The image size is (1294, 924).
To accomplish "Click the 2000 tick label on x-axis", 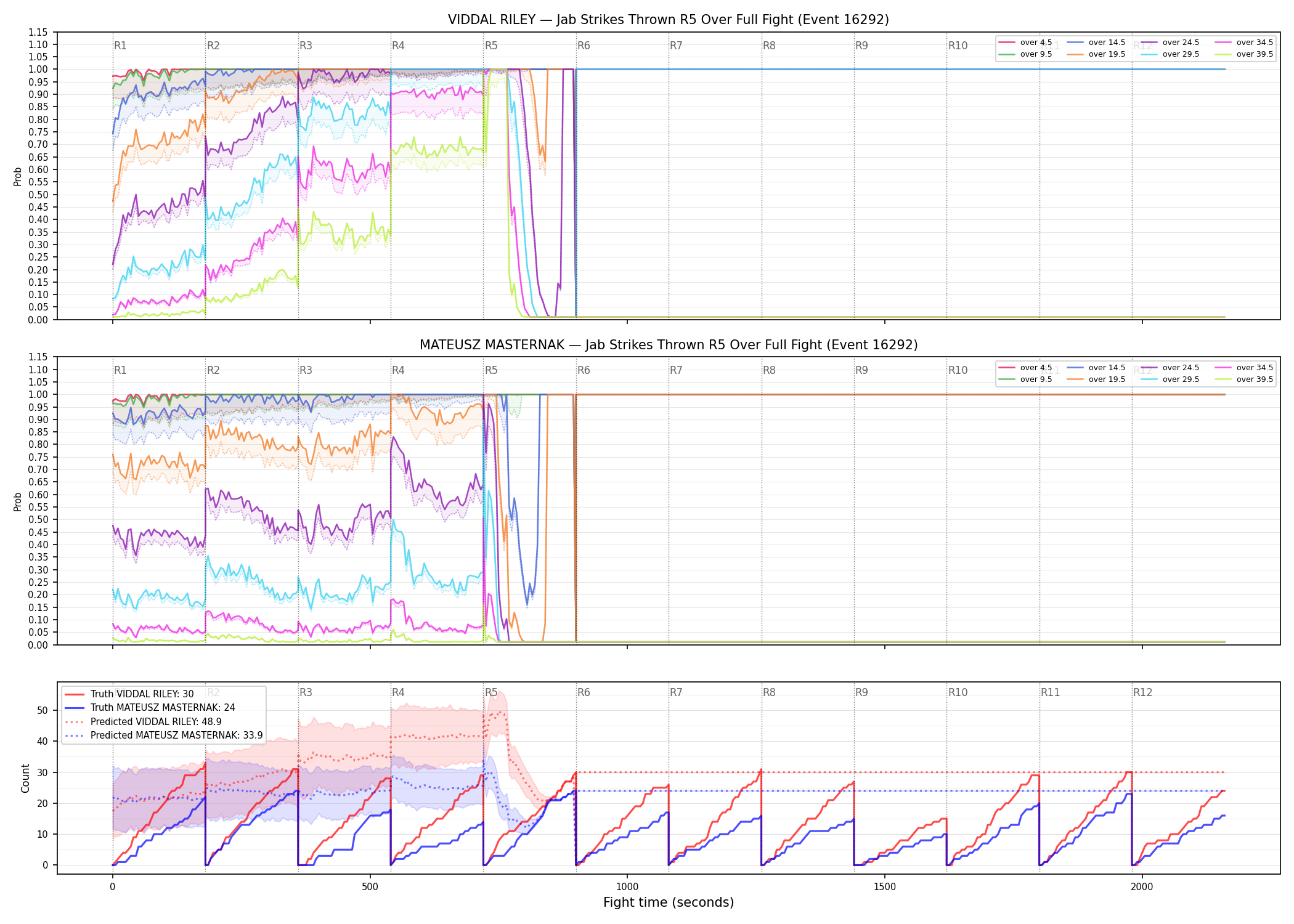I will [1142, 887].
